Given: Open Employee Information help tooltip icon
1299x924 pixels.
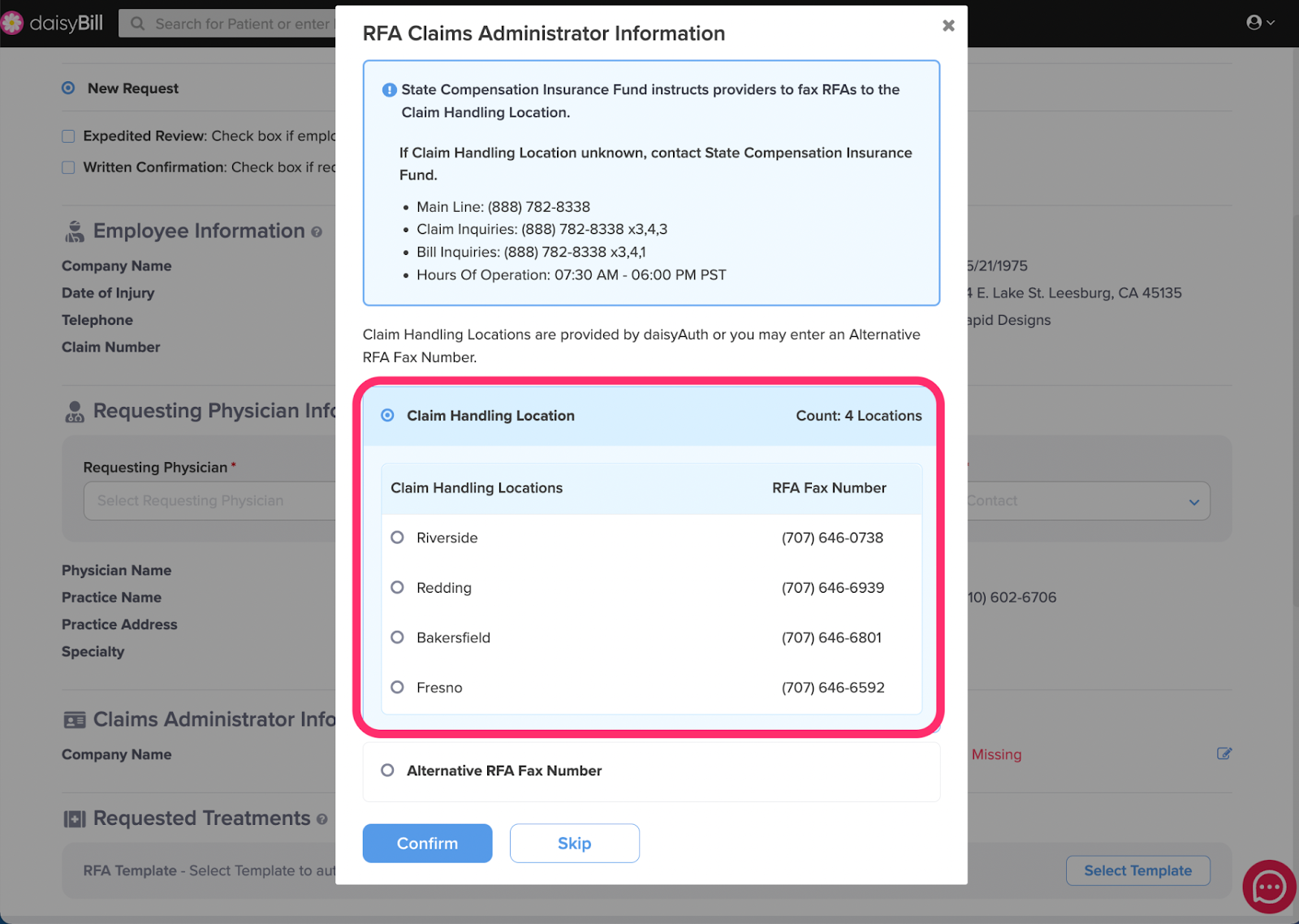Looking at the screenshot, I should 317,232.
